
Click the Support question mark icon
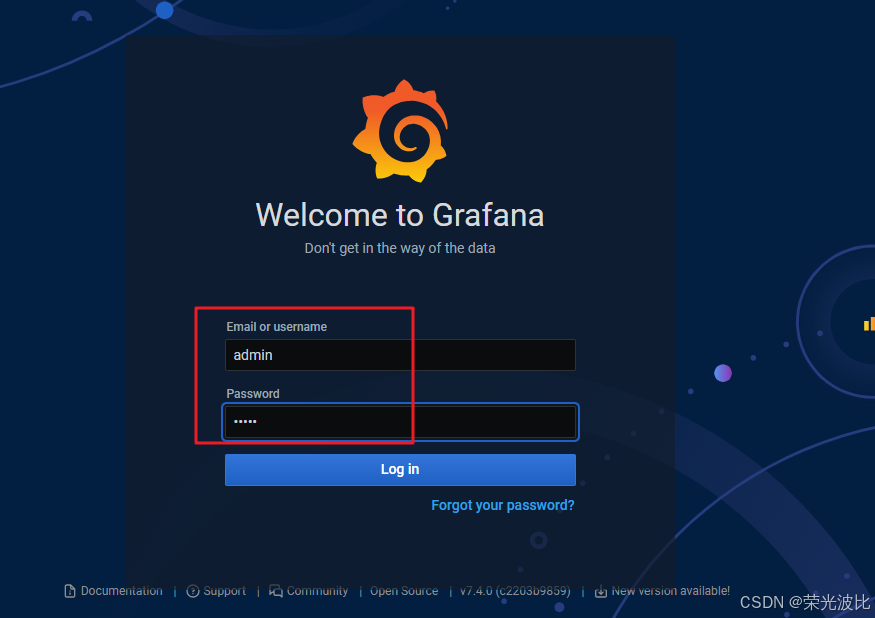click(x=193, y=591)
